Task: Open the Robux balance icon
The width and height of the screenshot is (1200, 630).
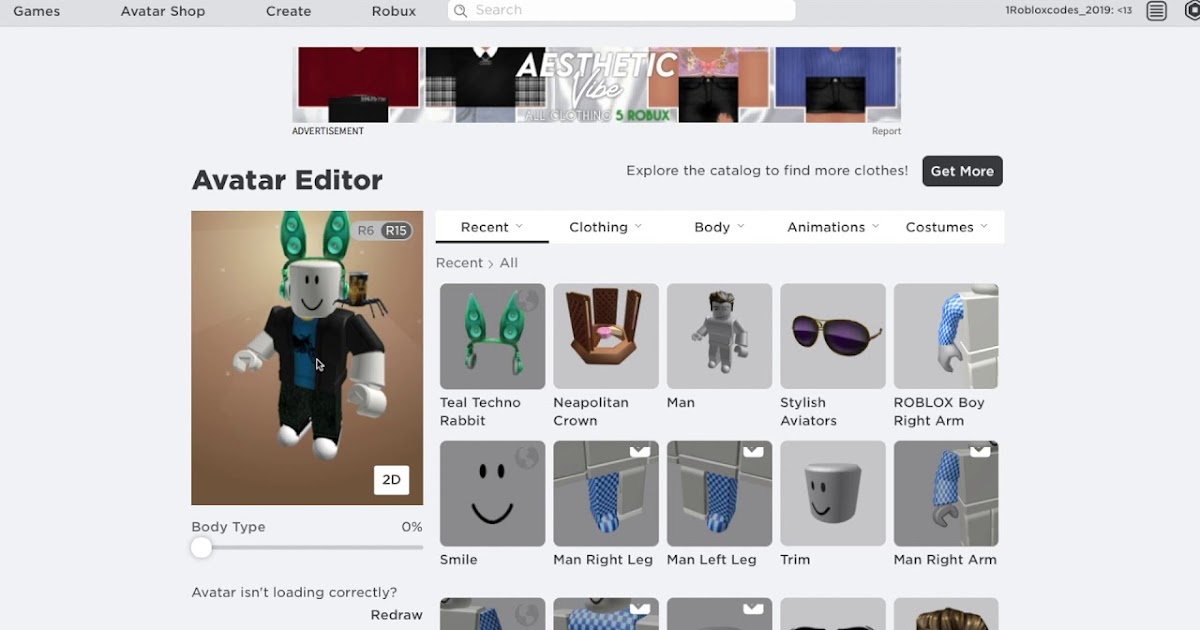Action: pyautogui.click(x=1192, y=11)
